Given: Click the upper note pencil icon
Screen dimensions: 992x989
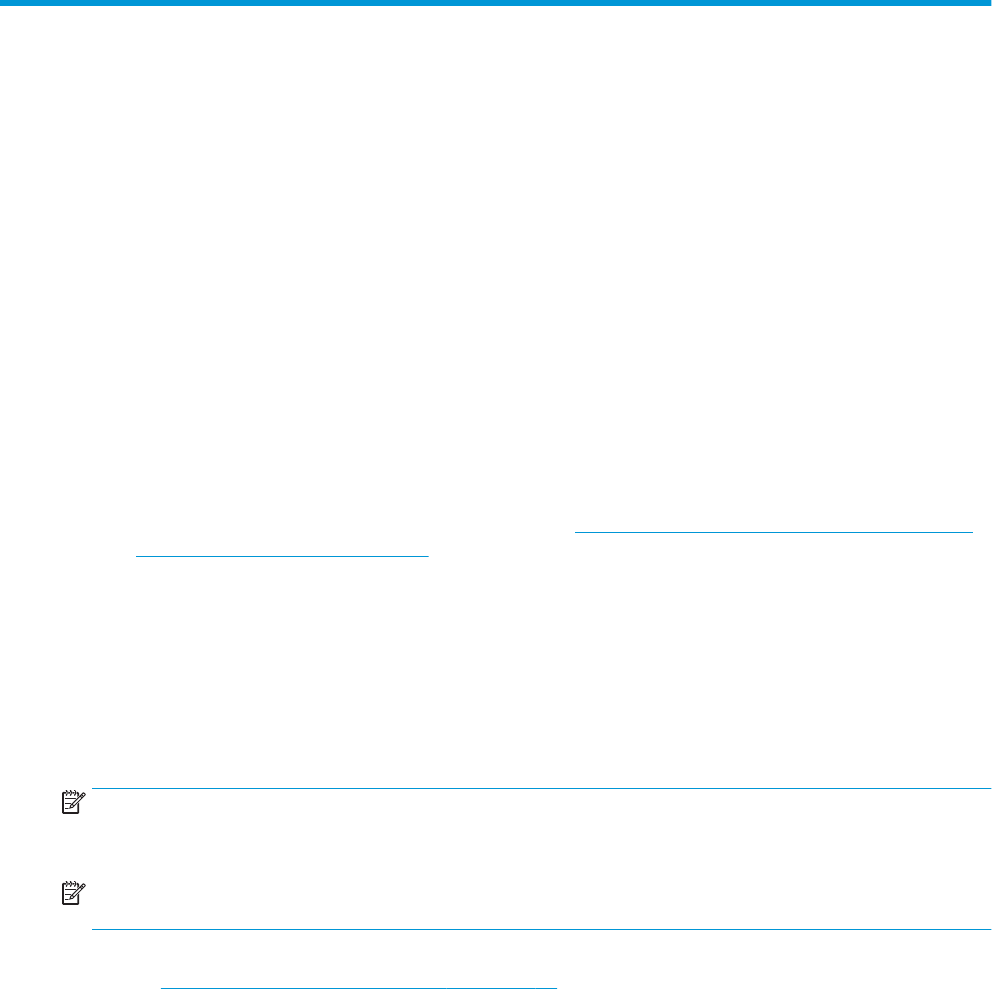Looking at the screenshot, I should click(x=73, y=802).
